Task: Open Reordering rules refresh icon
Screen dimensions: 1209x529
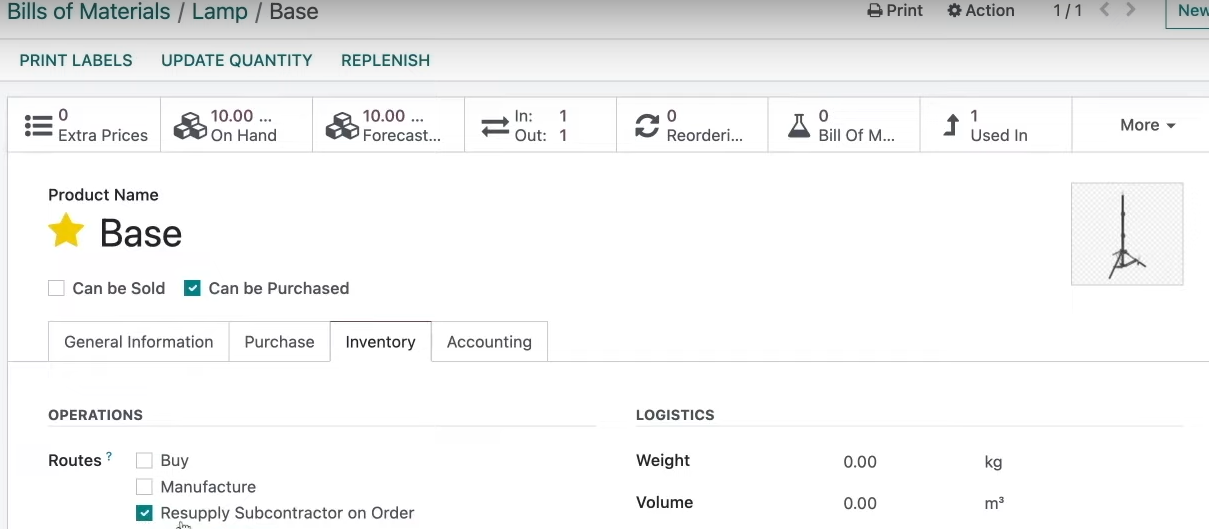Action: [647, 126]
